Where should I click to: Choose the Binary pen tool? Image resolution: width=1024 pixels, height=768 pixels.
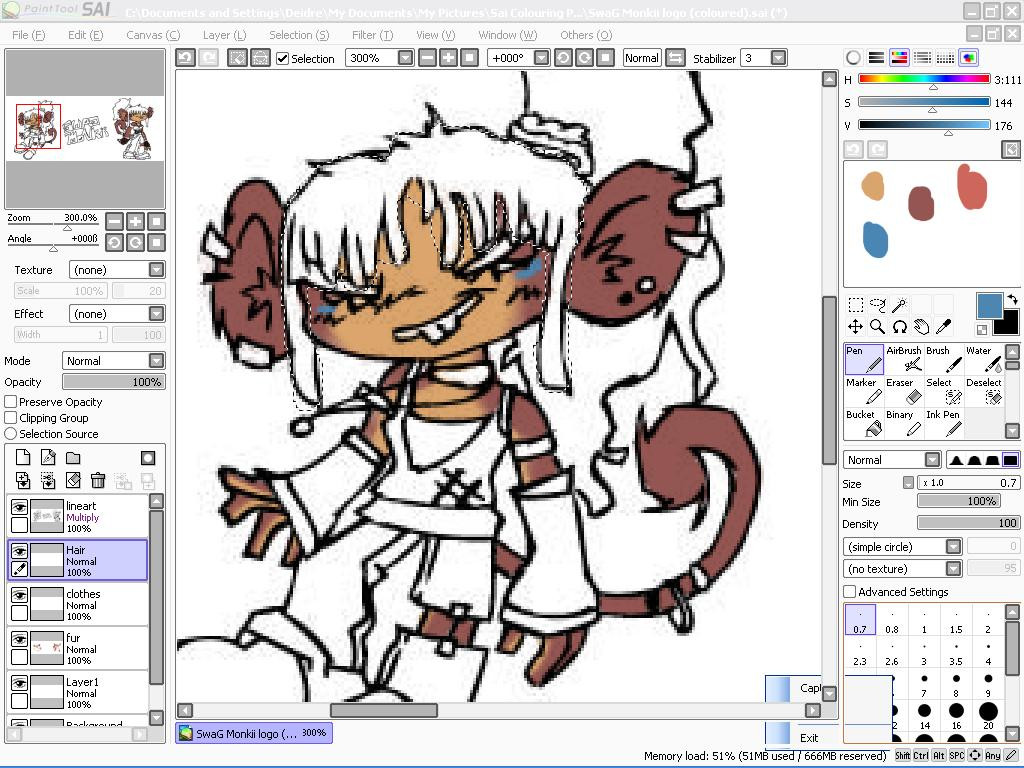pyautogui.click(x=904, y=423)
